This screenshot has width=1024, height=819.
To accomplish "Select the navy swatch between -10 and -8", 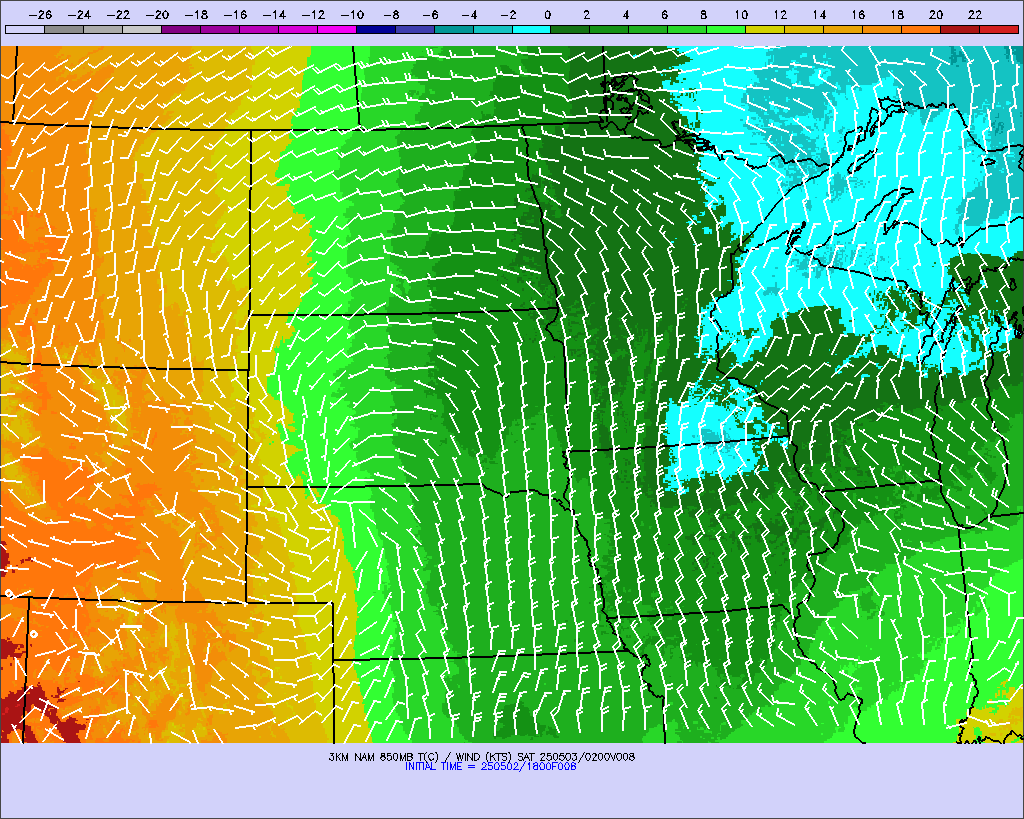I will tap(376, 29).
